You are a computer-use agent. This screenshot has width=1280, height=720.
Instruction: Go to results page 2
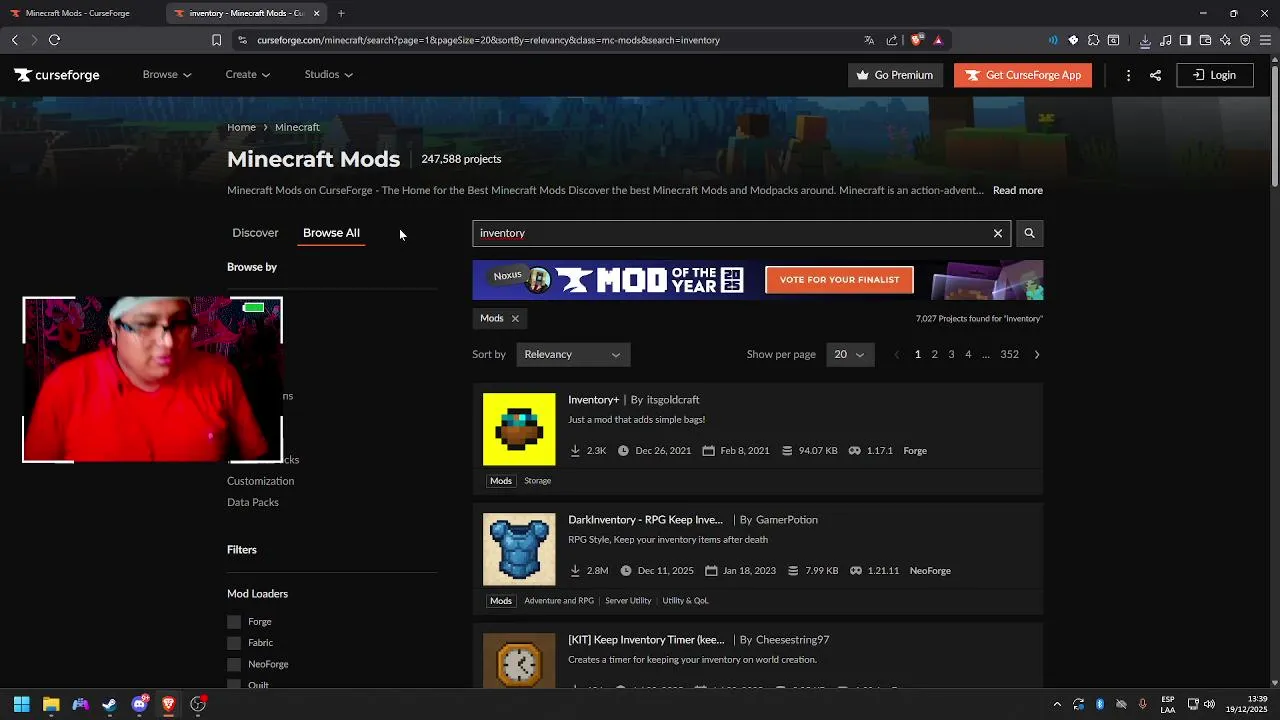(934, 354)
